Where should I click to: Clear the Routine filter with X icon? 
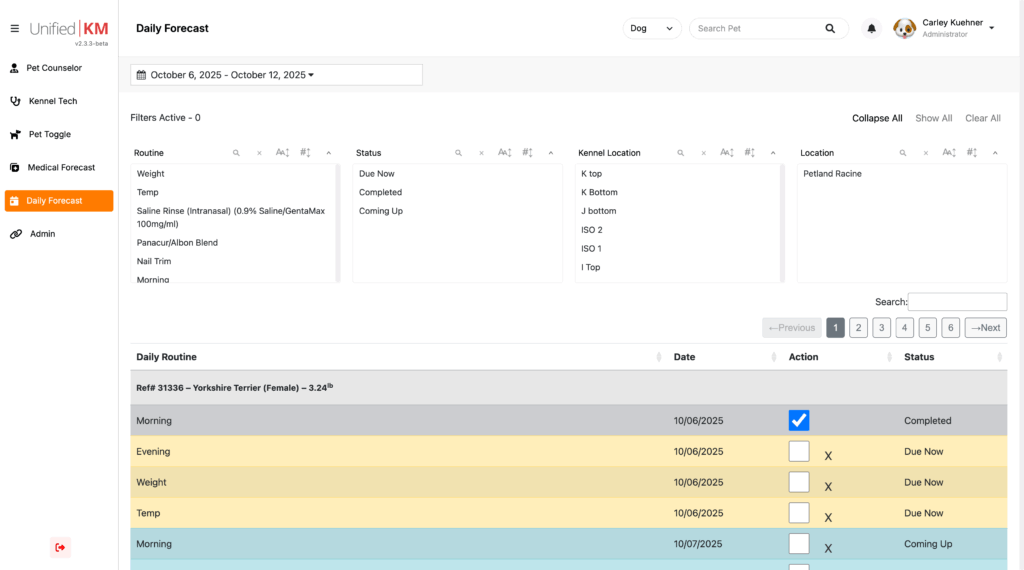coord(259,153)
